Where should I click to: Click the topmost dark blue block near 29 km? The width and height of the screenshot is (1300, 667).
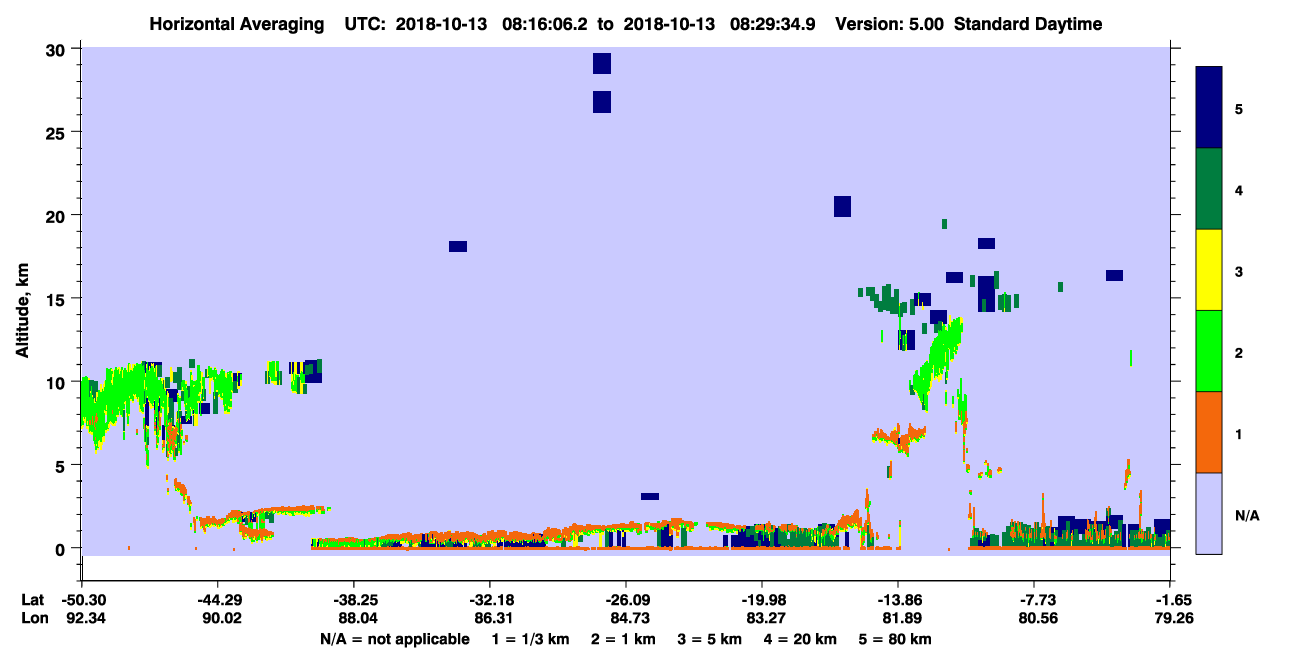click(601, 64)
